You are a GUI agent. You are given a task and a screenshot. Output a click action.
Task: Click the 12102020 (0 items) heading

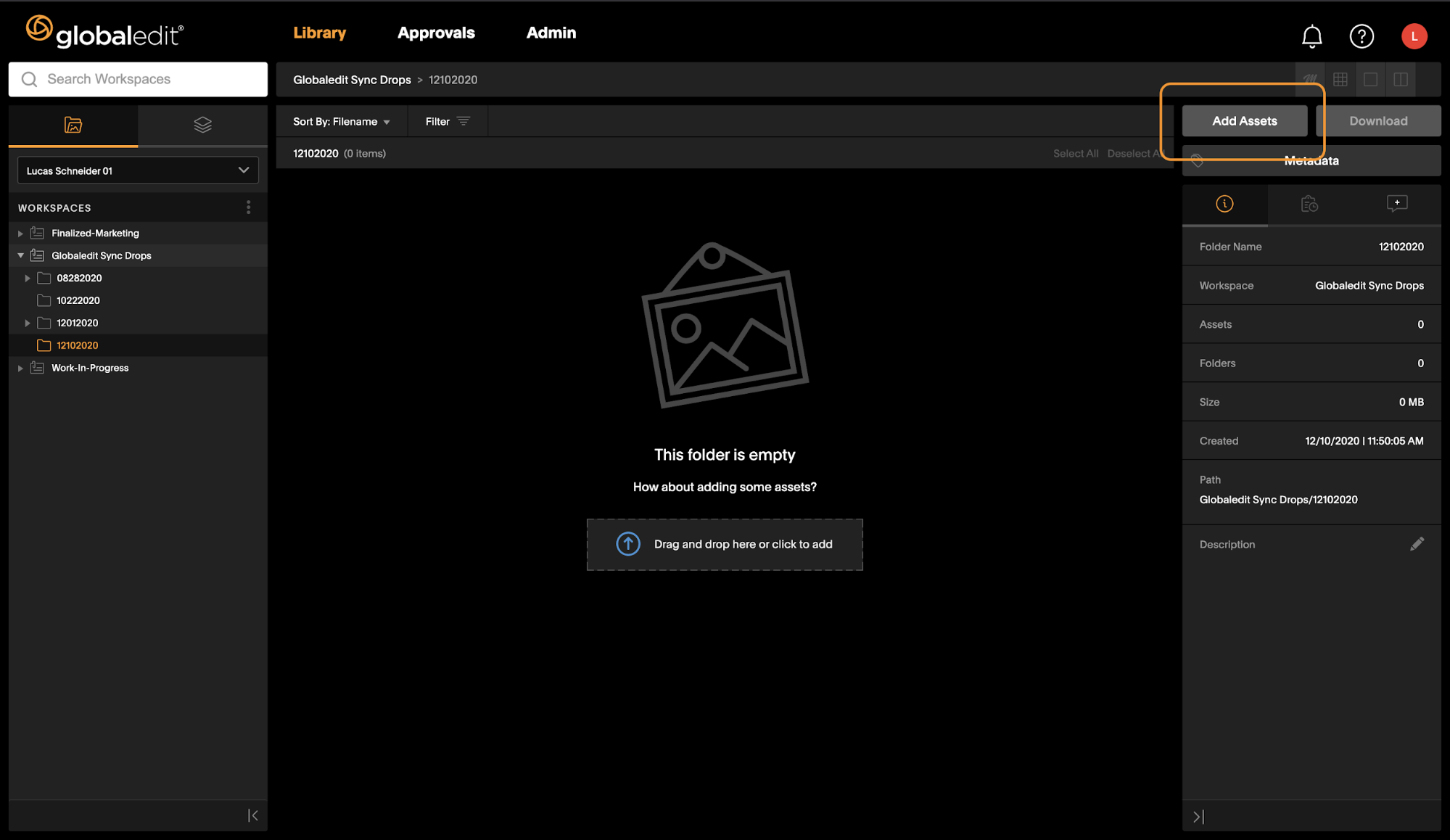pos(339,154)
